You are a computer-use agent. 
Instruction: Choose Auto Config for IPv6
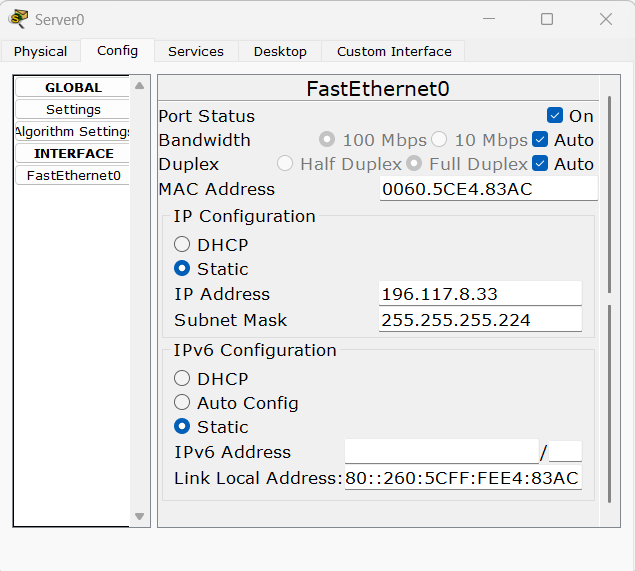pyautogui.click(x=182, y=403)
